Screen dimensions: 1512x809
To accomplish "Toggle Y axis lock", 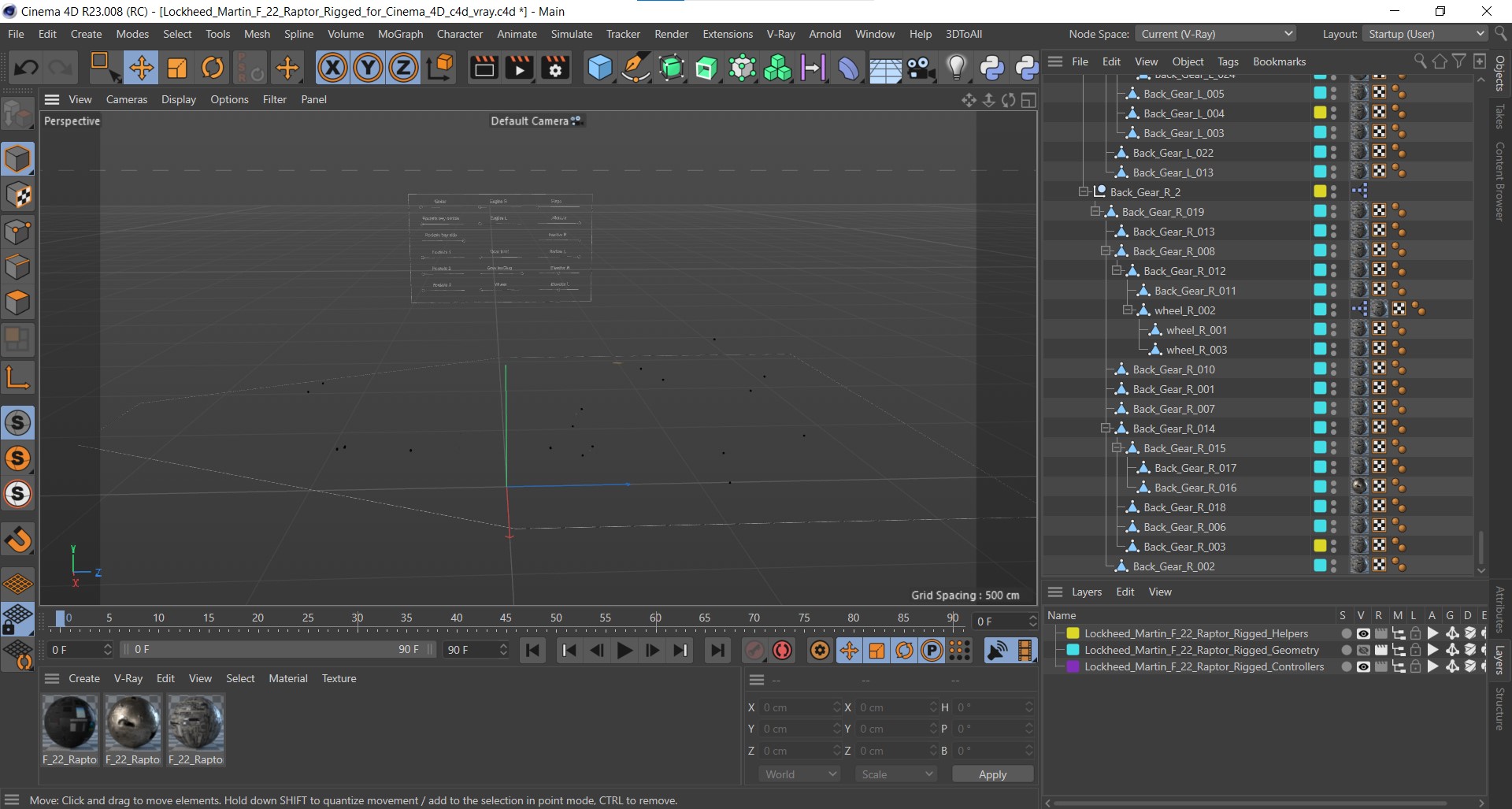I will pos(368,68).
